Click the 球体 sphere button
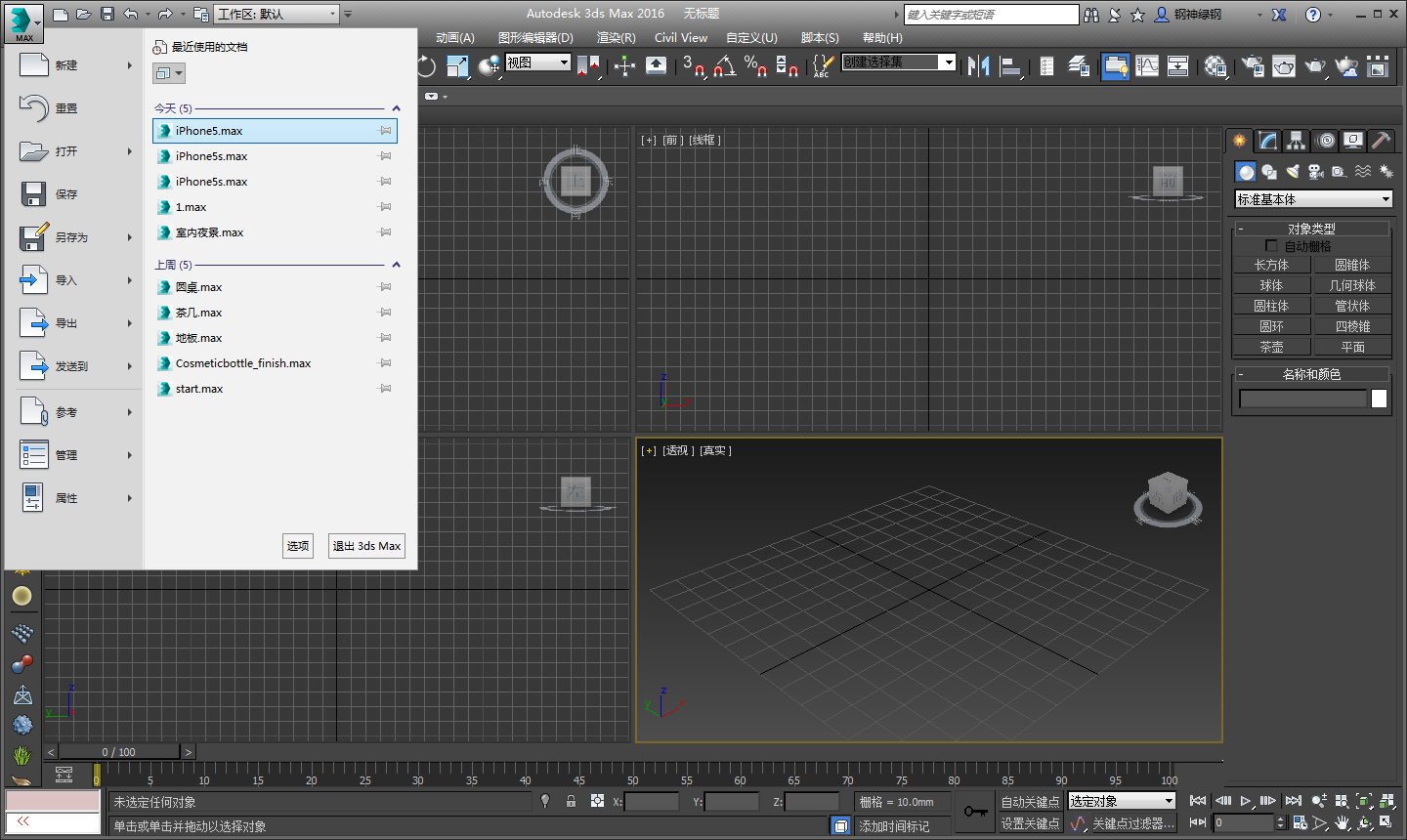Viewport: 1407px width, 840px height. [x=1271, y=285]
